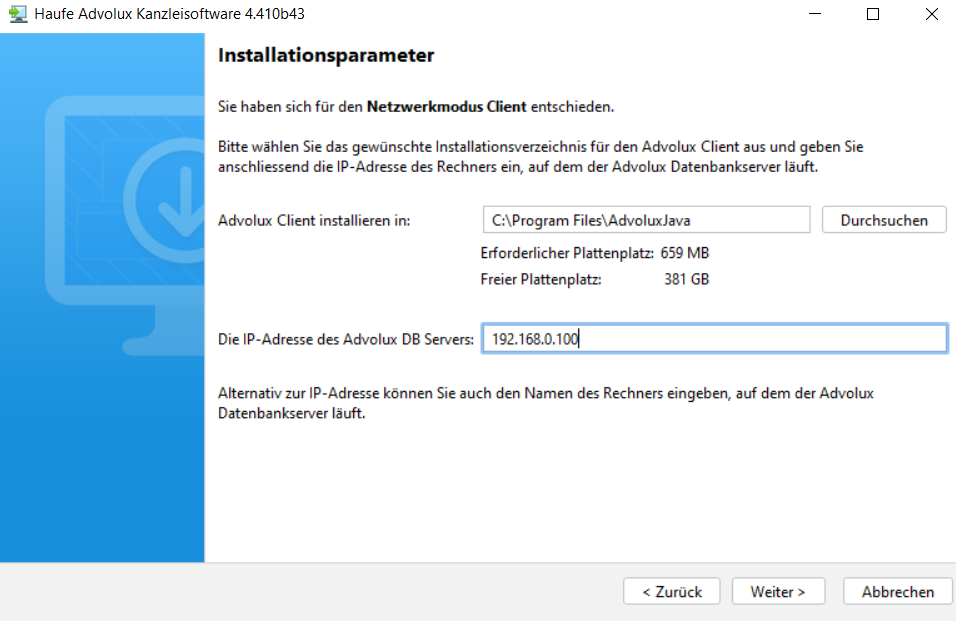This screenshot has width=956, height=621.
Task: Click 'Die IP-Adresse des Advolux DB Servers:' label
Action: click(x=346, y=339)
